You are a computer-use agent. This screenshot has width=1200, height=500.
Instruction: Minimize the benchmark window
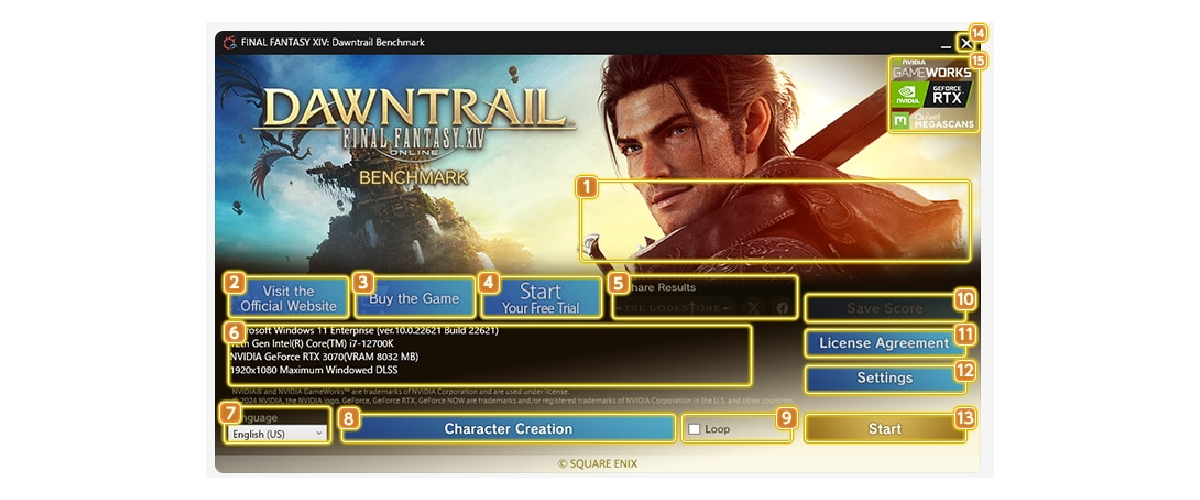[946, 44]
